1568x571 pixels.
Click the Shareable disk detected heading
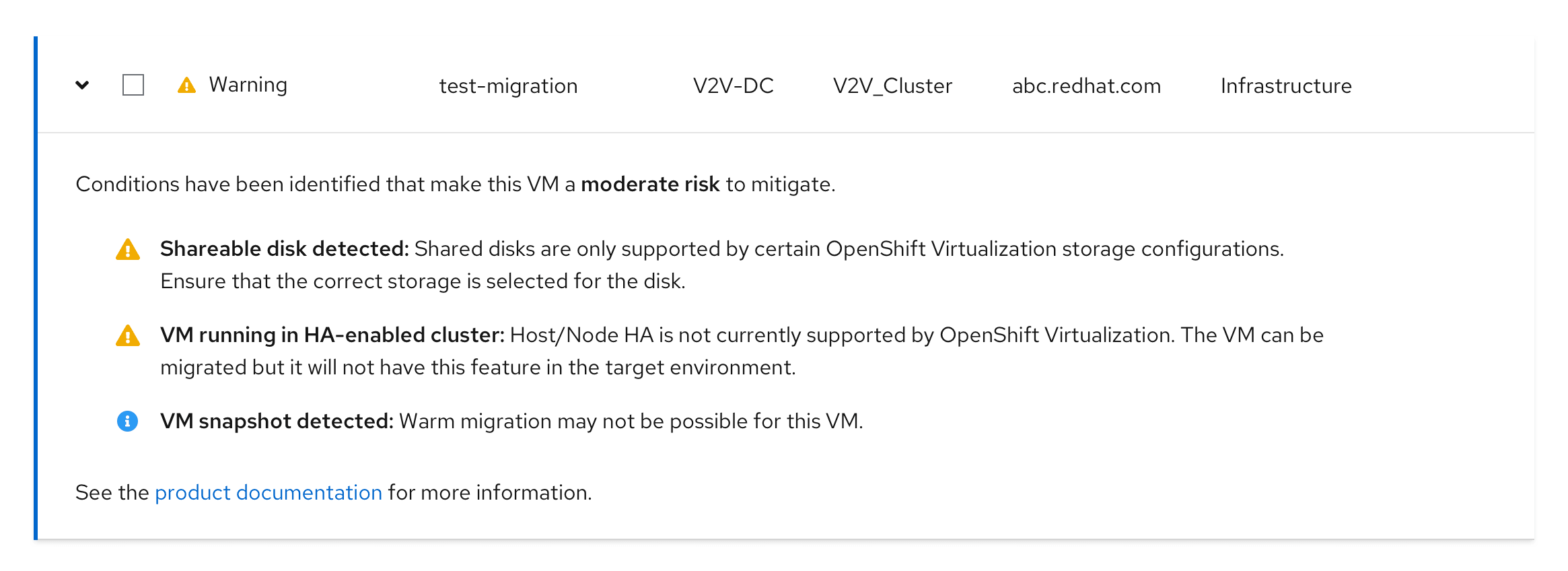click(x=284, y=249)
